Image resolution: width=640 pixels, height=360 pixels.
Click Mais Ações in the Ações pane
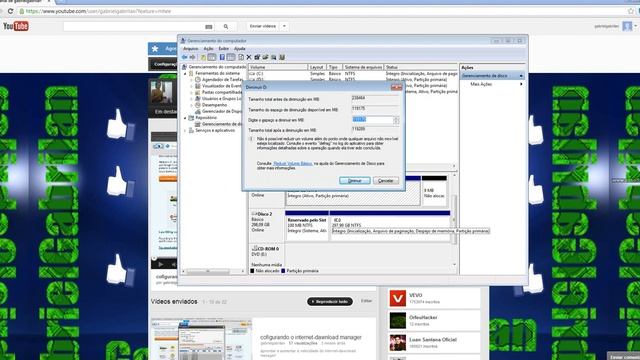click(x=481, y=84)
